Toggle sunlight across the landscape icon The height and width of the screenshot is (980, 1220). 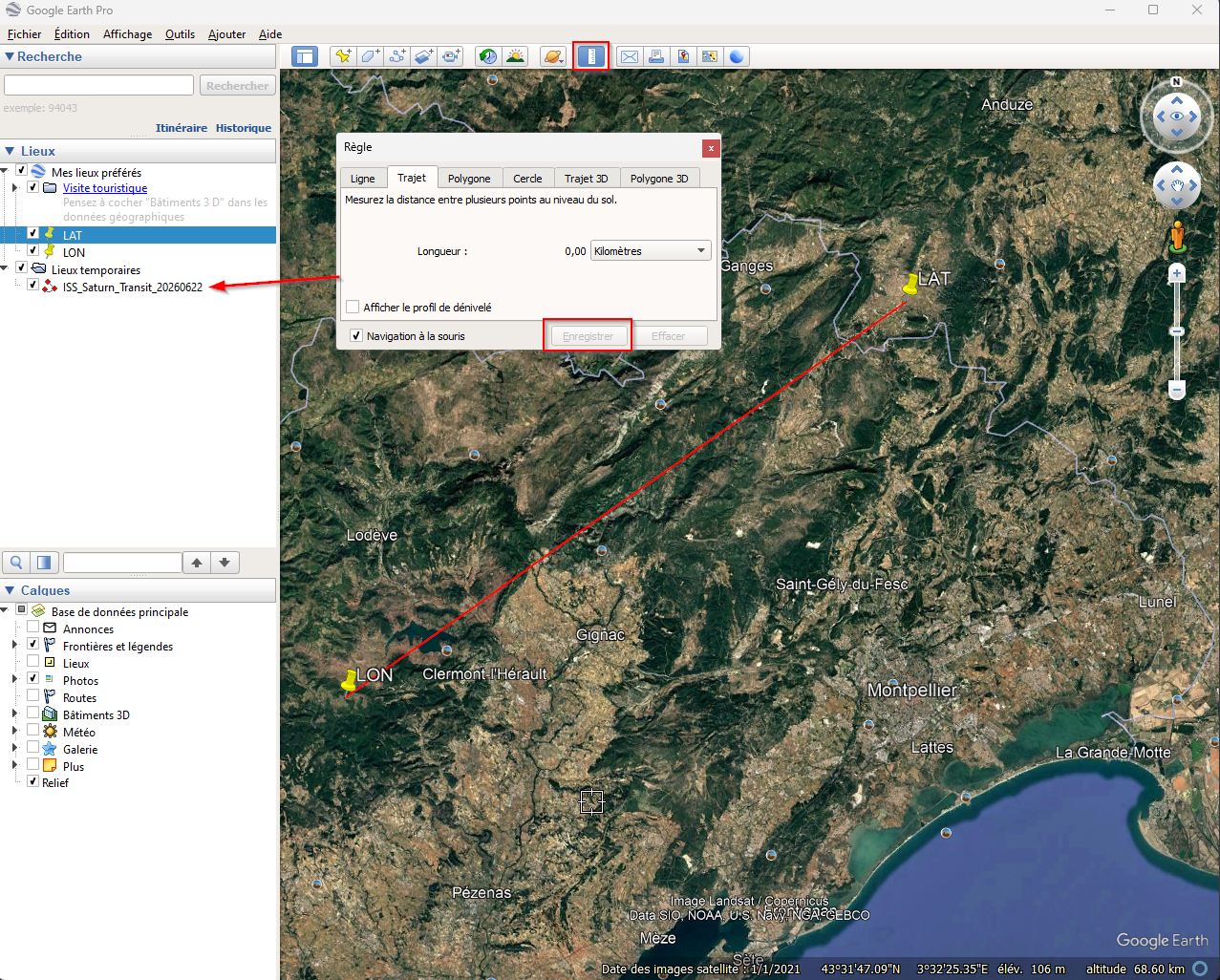coord(515,56)
